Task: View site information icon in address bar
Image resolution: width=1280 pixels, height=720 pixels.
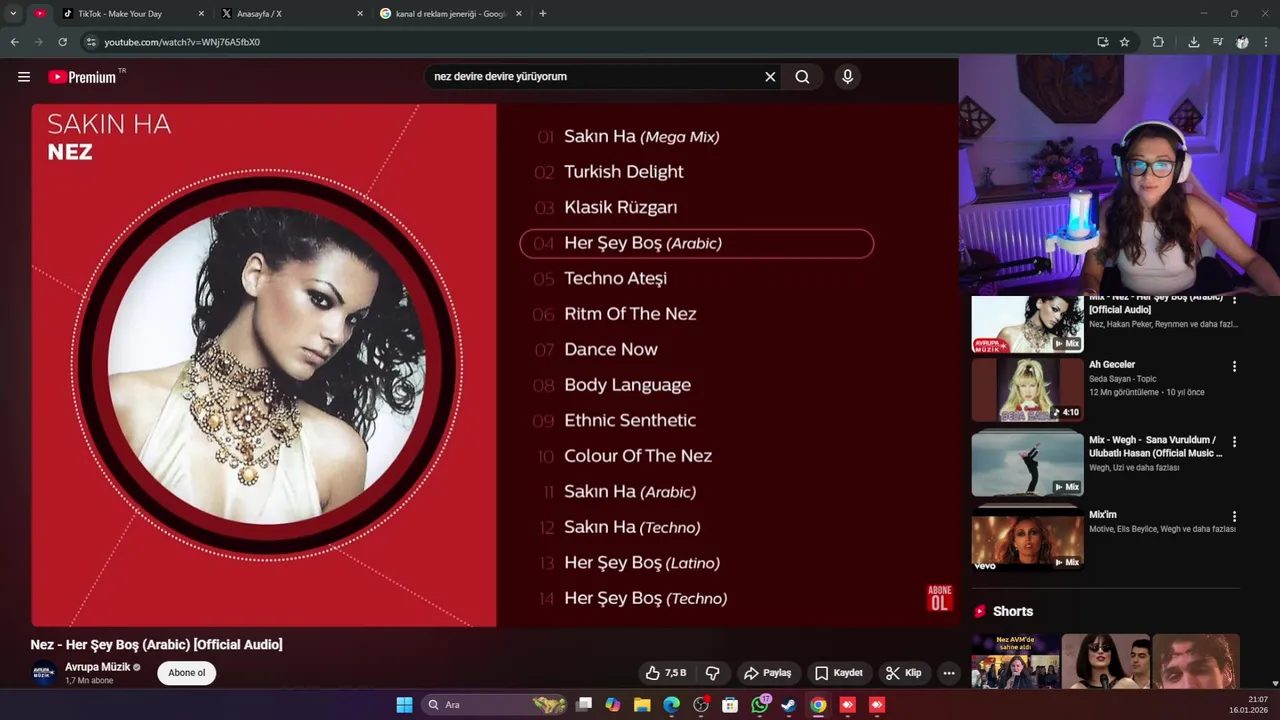Action: (90, 42)
